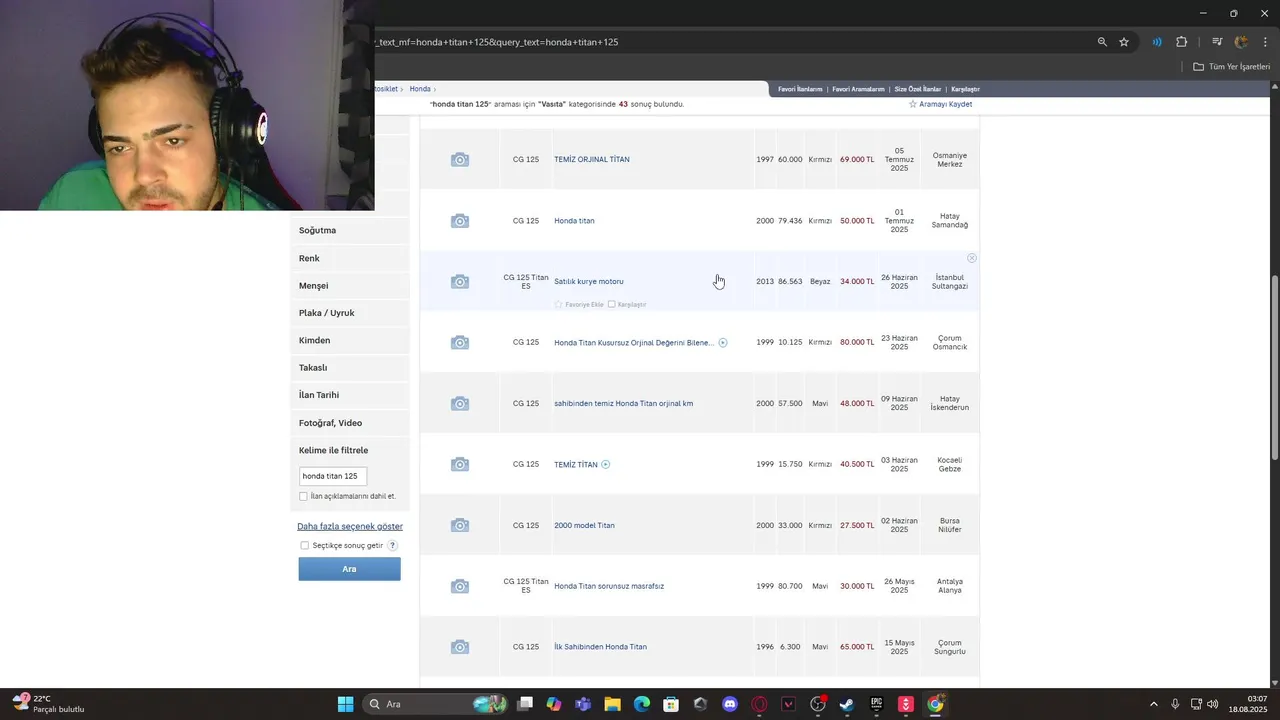Click Aramayı Kaydet link
Image resolution: width=1280 pixels, height=720 pixels.
tap(945, 104)
